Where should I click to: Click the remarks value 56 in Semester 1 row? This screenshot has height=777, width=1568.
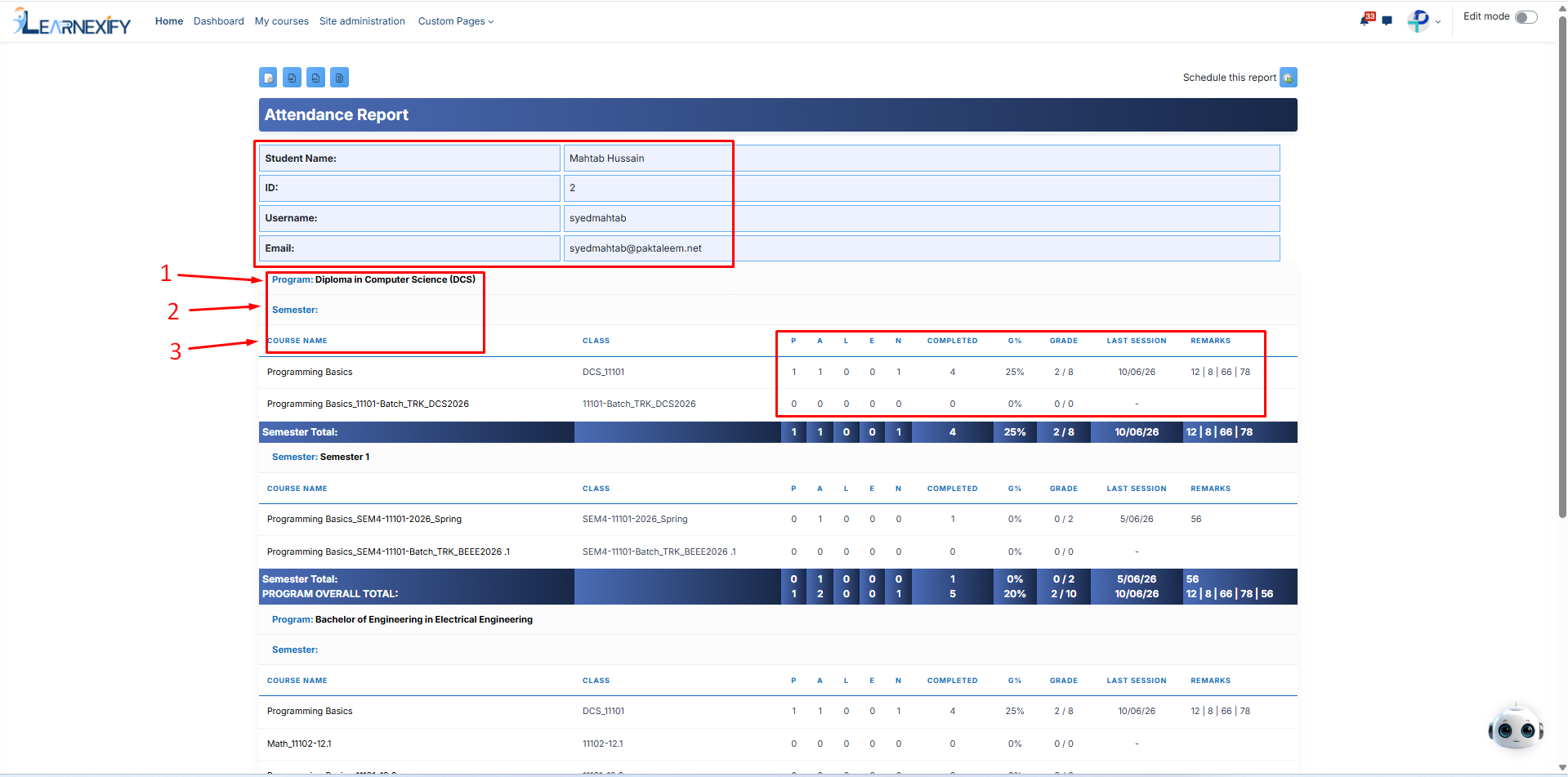(1196, 519)
